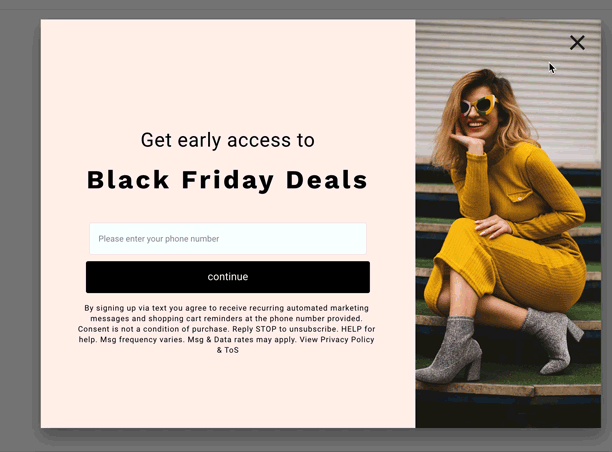The image size is (612, 452).
Task: Click the black continue button
Action: [228, 277]
